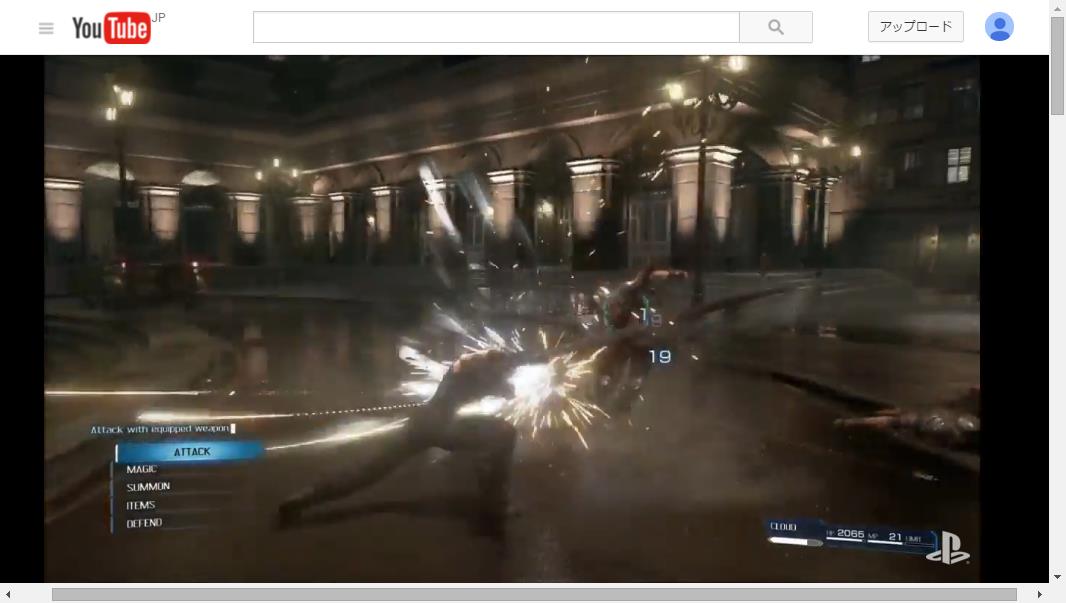Click the ITEMS command in the video
The image size is (1066, 603).
click(141, 505)
